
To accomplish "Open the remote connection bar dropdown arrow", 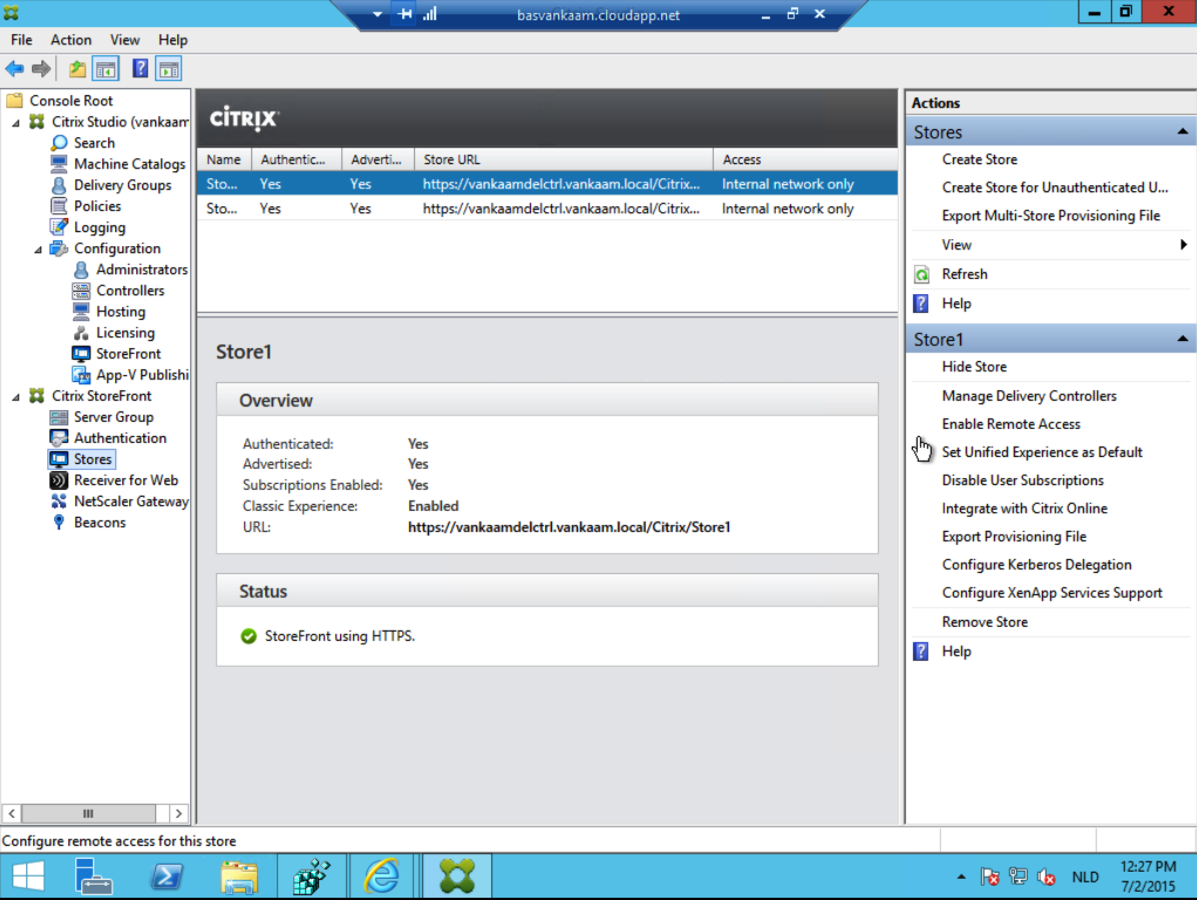I will (377, 15).
